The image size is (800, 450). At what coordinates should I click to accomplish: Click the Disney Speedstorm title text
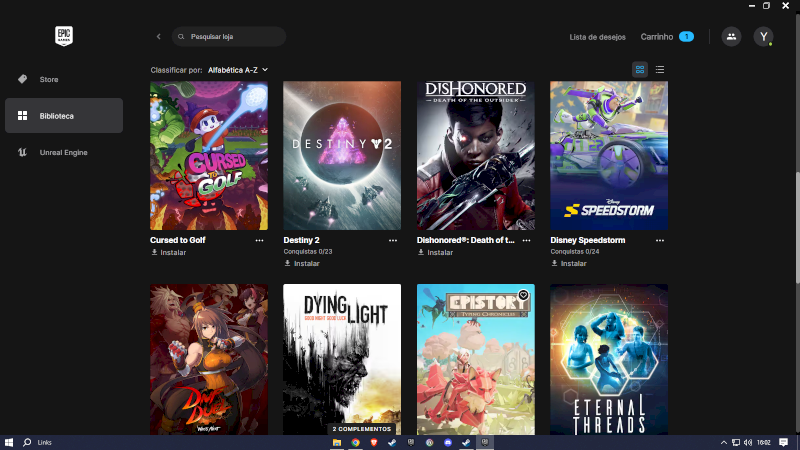click(x=588, y=240)
